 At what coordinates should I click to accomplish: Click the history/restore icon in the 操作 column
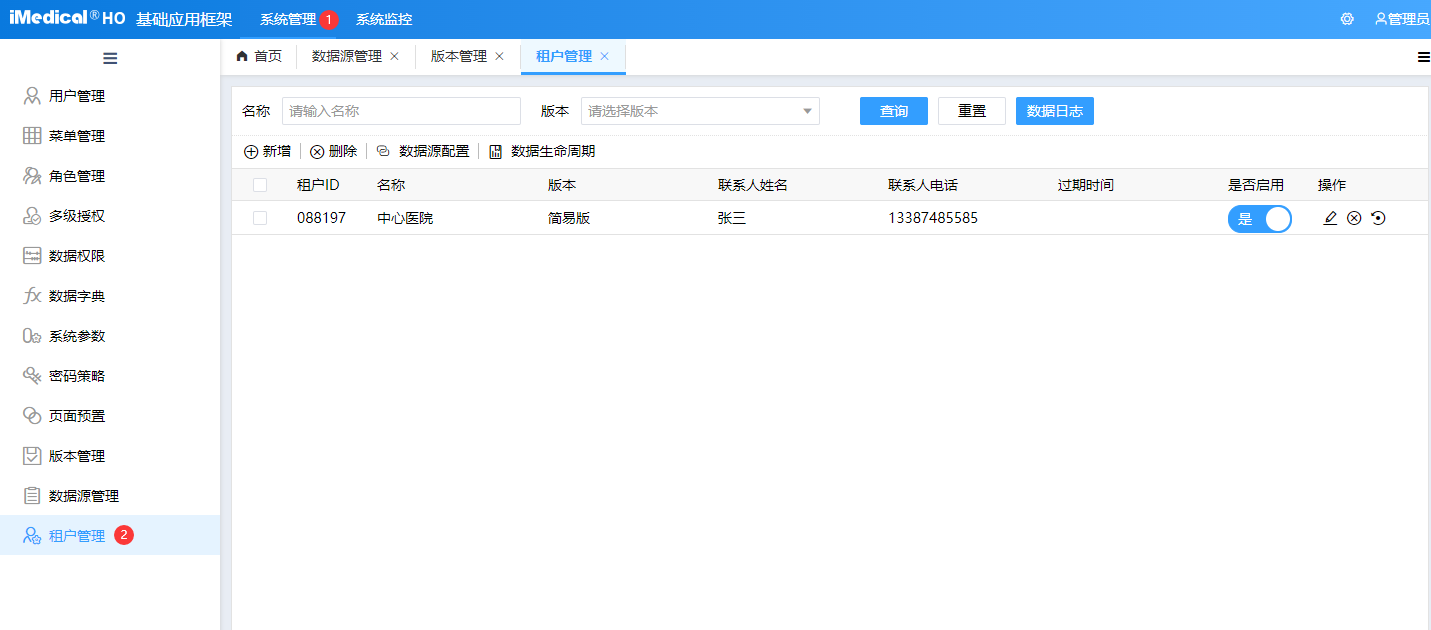coord(1378,217)
